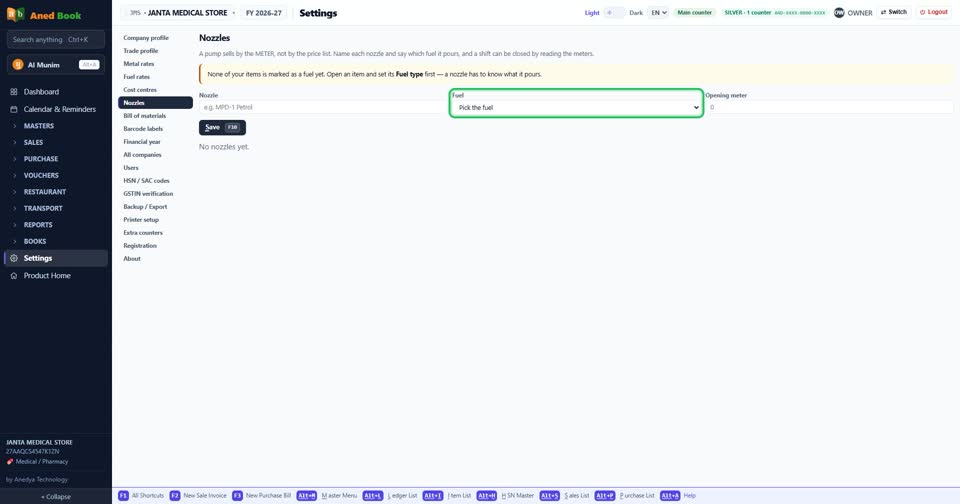Click the Switch user button
Viewport: 960px width, 504px height.
(x=894, y=12)
